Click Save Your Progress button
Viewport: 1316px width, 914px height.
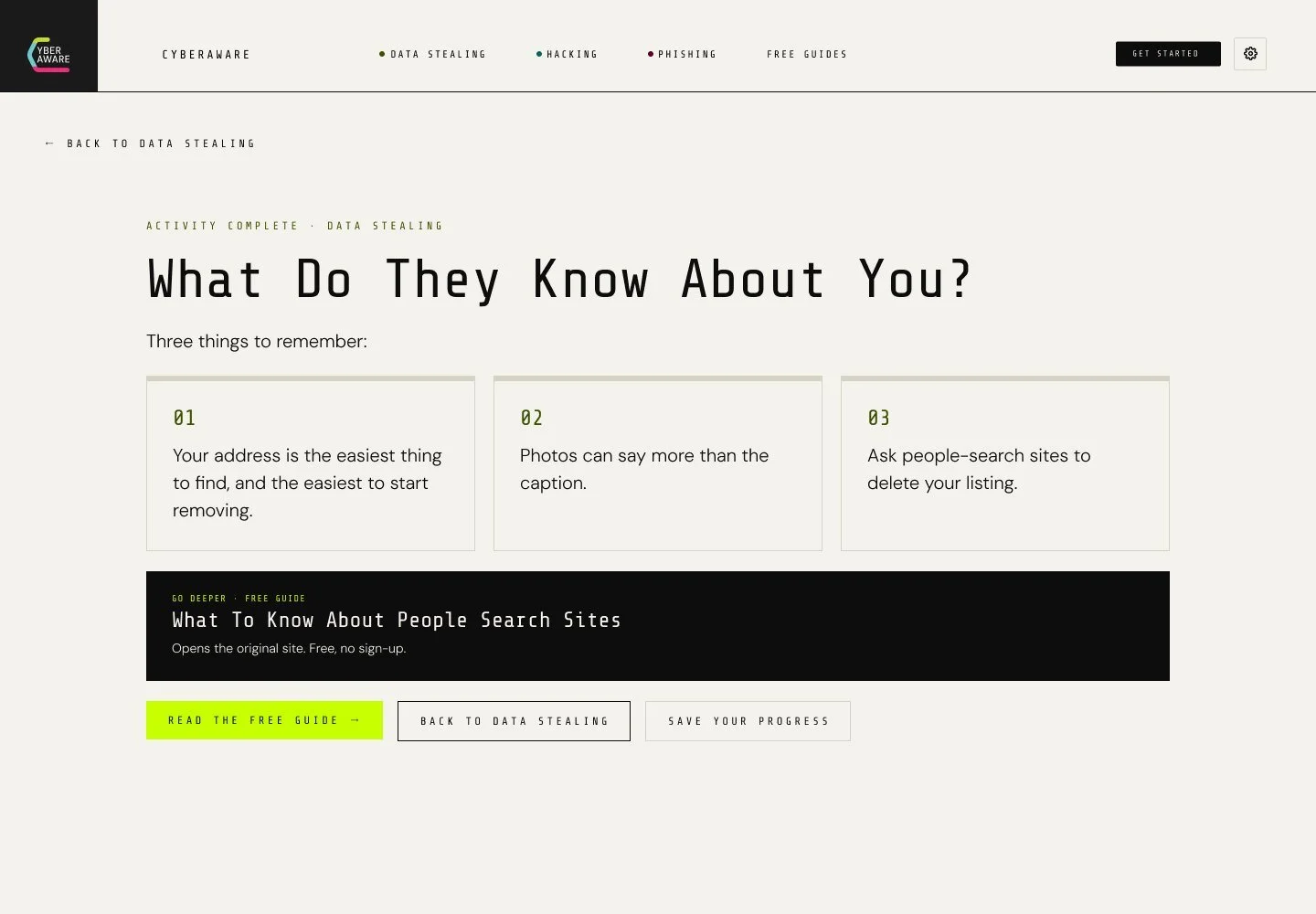coord(748,721)
